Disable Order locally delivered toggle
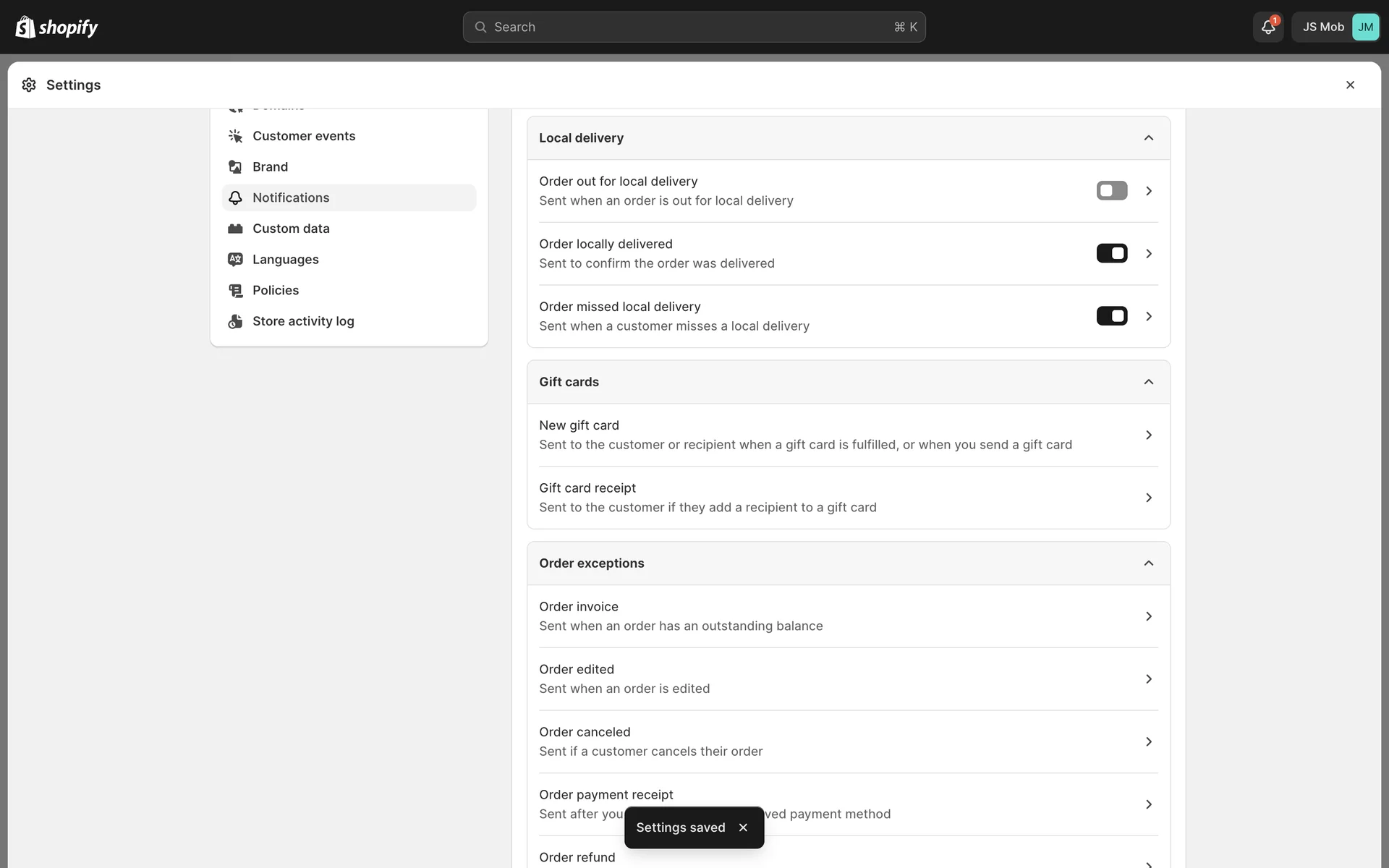Viewport: 1389px width, 868px height. tap(1111, 254)
